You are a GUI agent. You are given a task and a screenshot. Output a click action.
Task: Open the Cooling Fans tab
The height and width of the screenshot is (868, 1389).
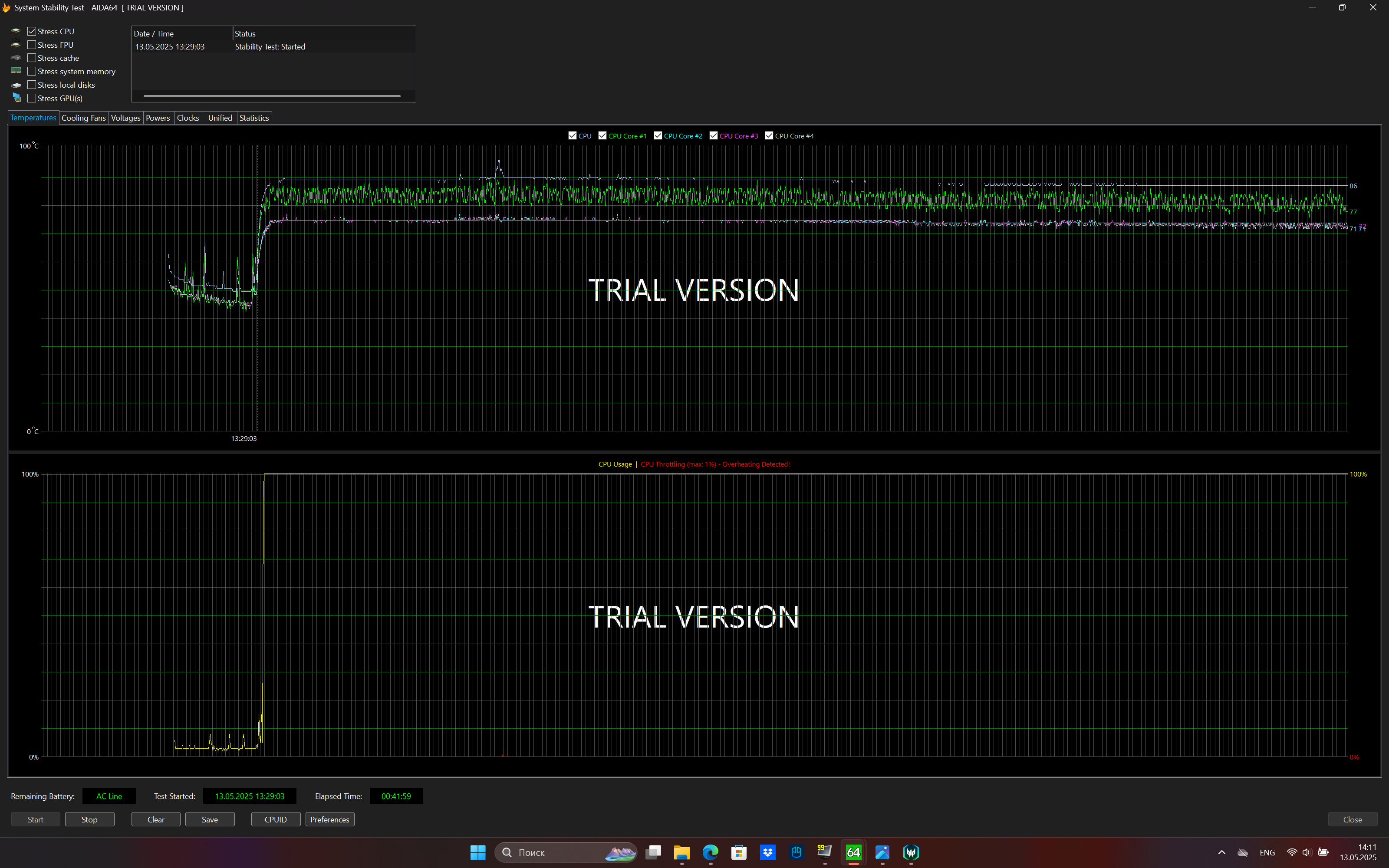[x=84, y=118]
